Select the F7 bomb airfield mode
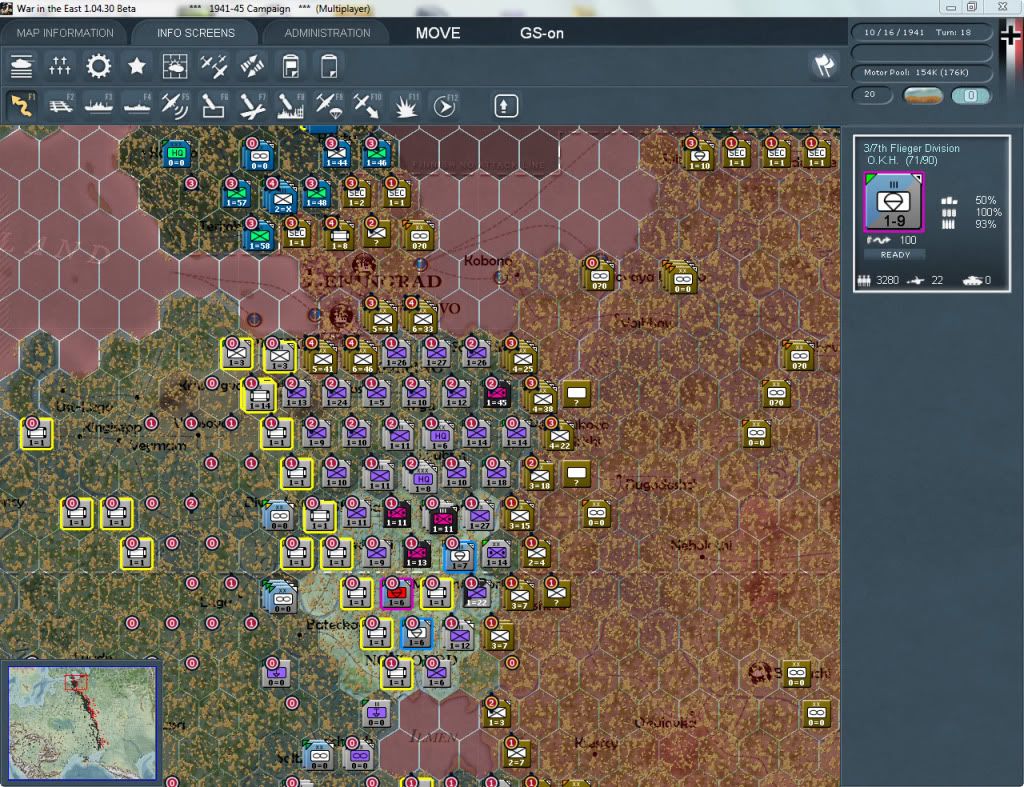This screenshot has width=1024, height=787. coord(252,105)
